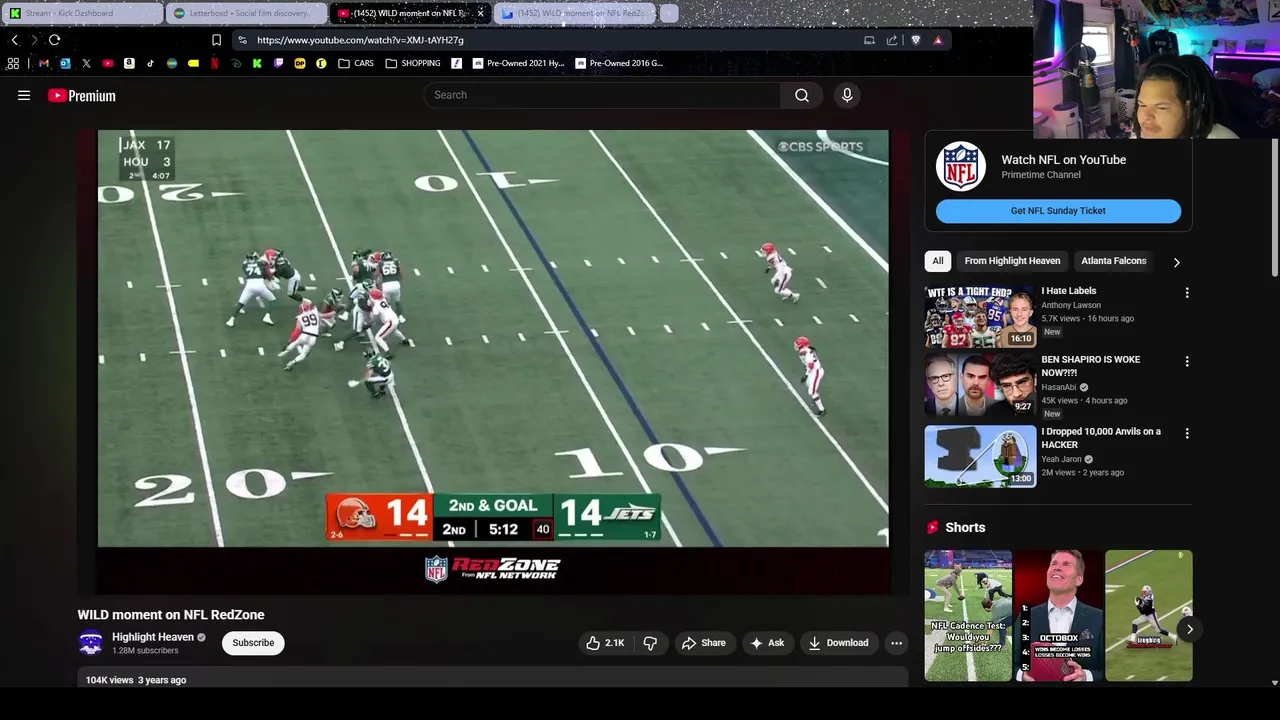Open the Highlight Heaven channel name link

153,637
